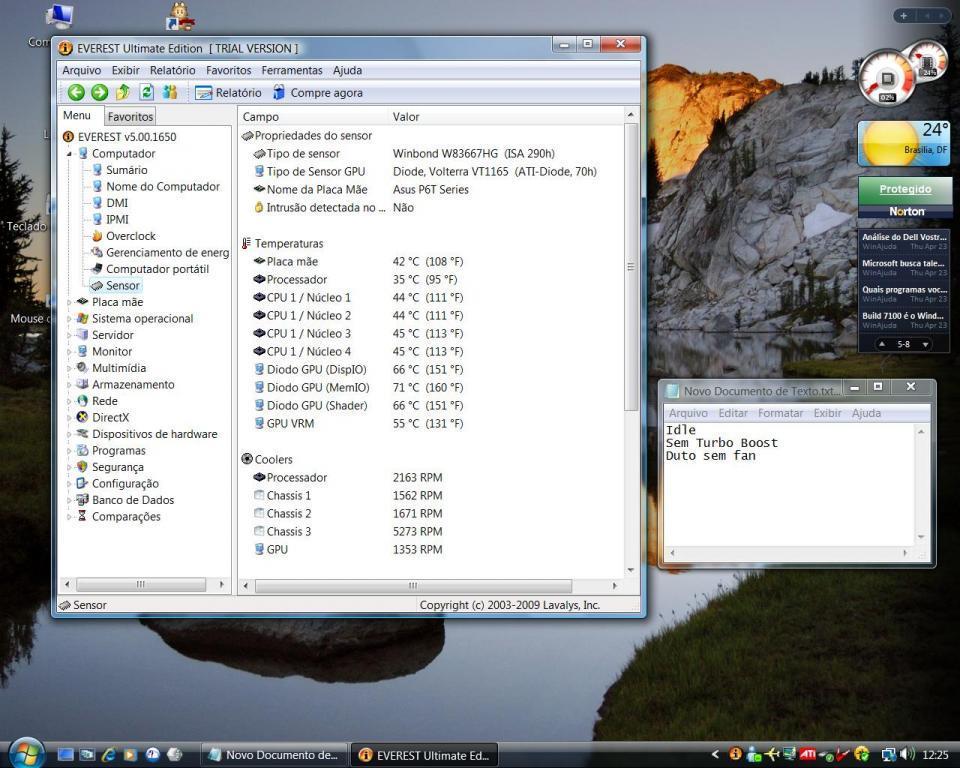Click the ATI icon in system tray
960x768 pixels.
[807, 754]
